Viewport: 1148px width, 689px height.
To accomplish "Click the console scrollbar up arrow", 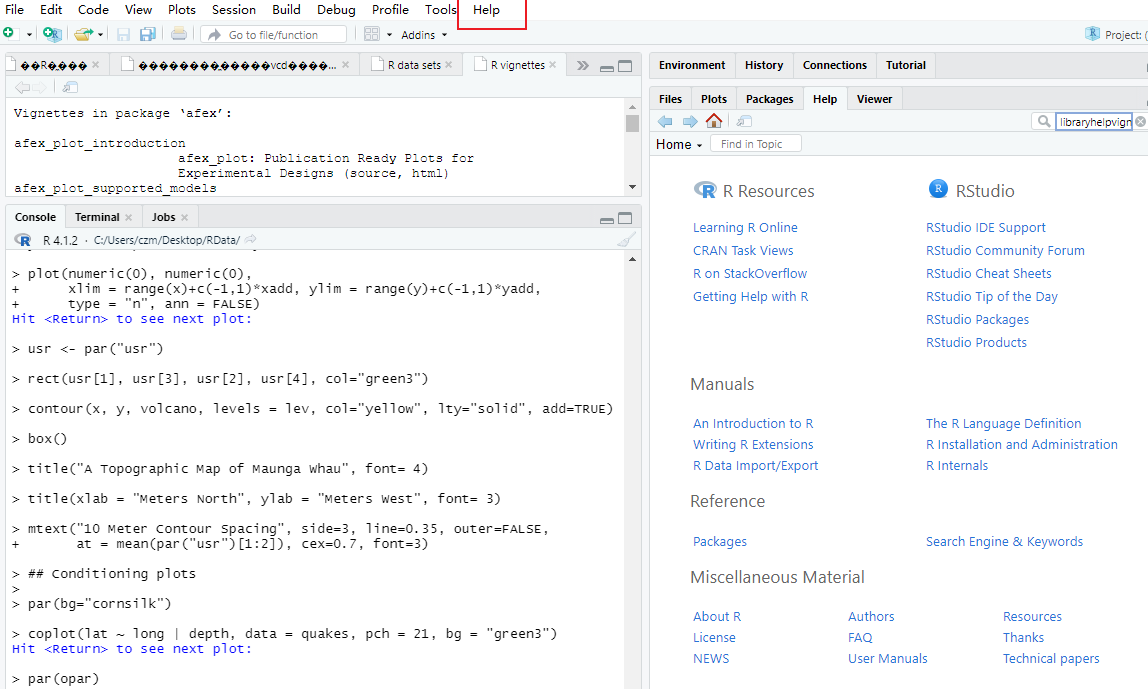I will tap(633, 259).
